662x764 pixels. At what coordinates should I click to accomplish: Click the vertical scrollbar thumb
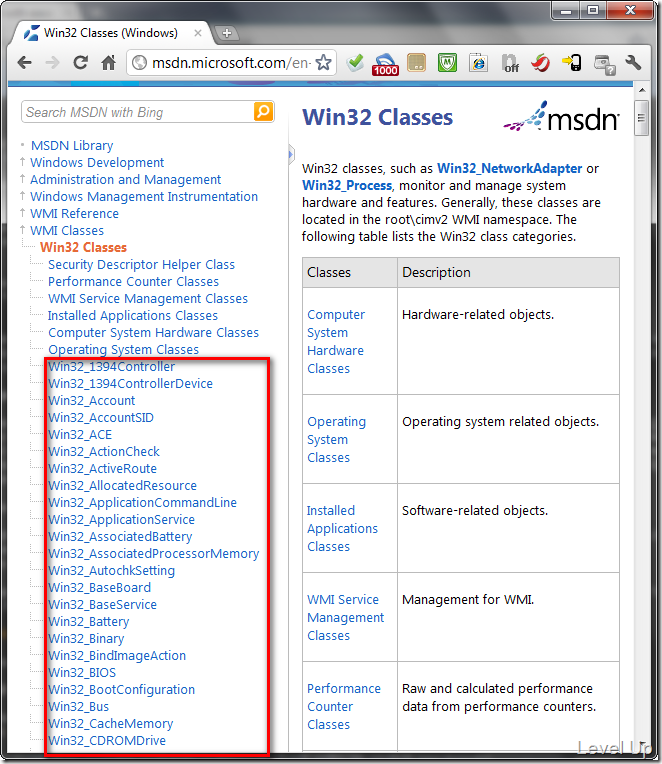tap(642, 118)
